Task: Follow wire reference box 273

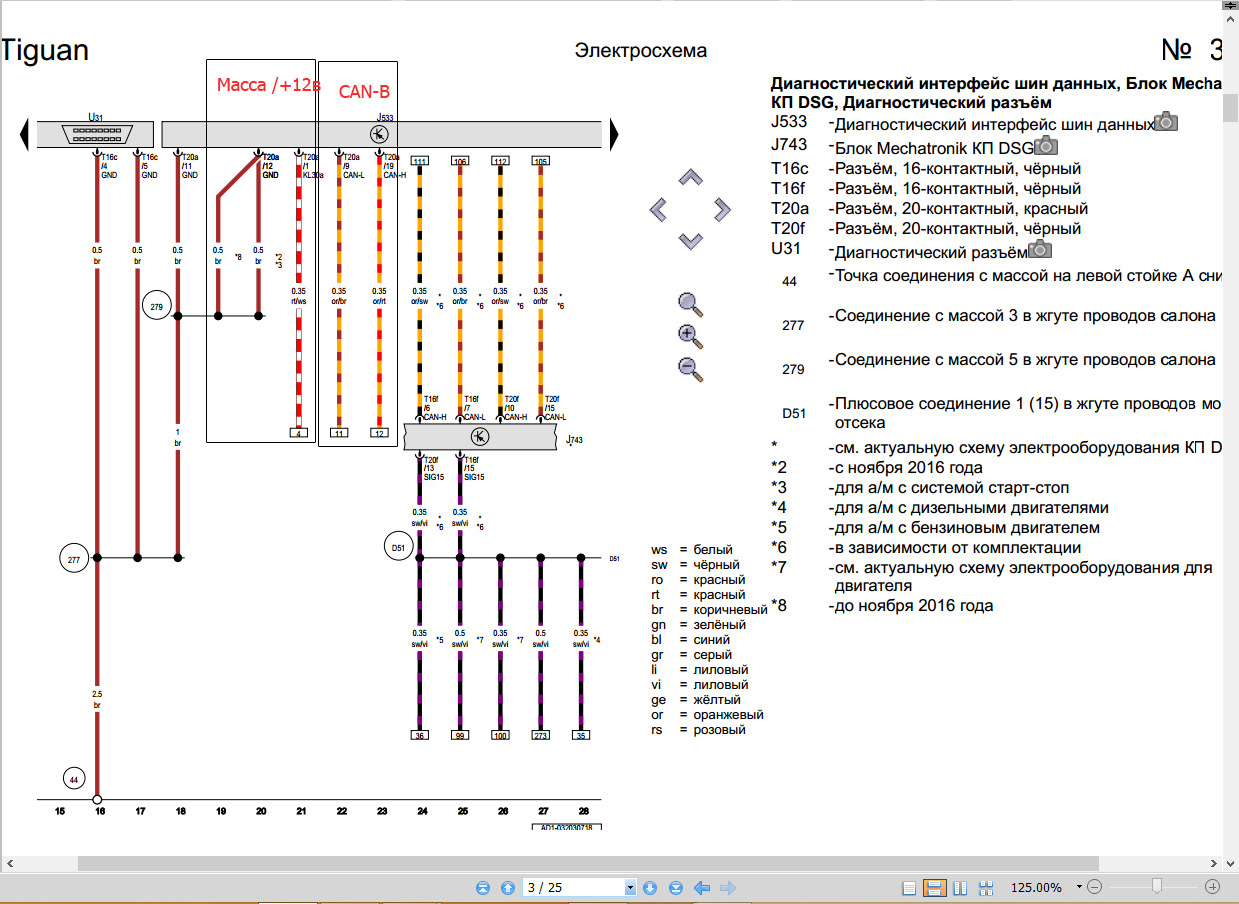Action: click(541, 735)
